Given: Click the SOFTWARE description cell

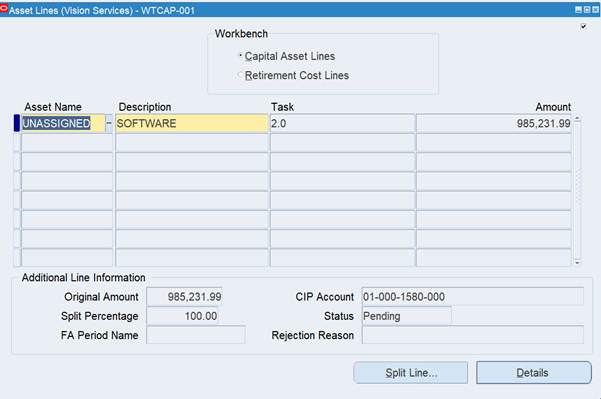Looking at the screenshot, I should [192, 123].
